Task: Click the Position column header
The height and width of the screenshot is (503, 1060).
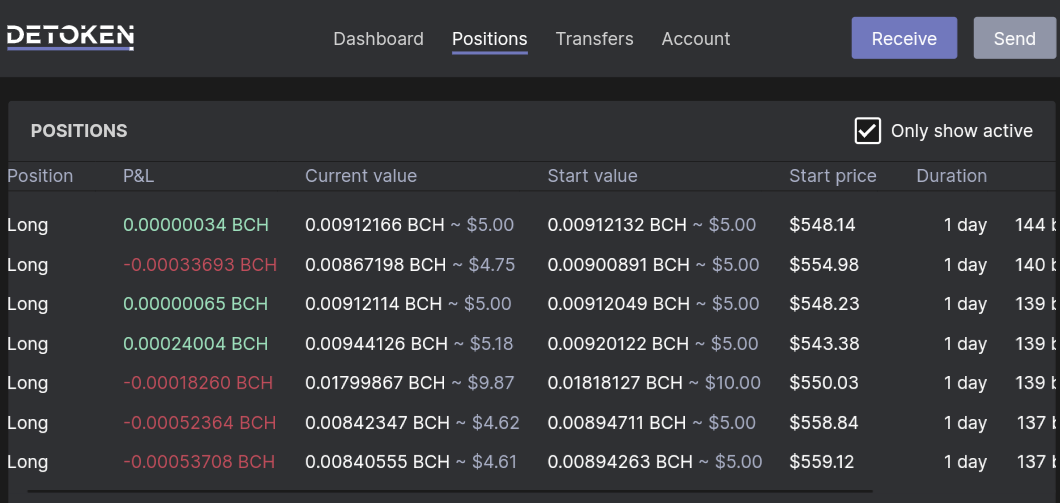Action: (40, 176)
